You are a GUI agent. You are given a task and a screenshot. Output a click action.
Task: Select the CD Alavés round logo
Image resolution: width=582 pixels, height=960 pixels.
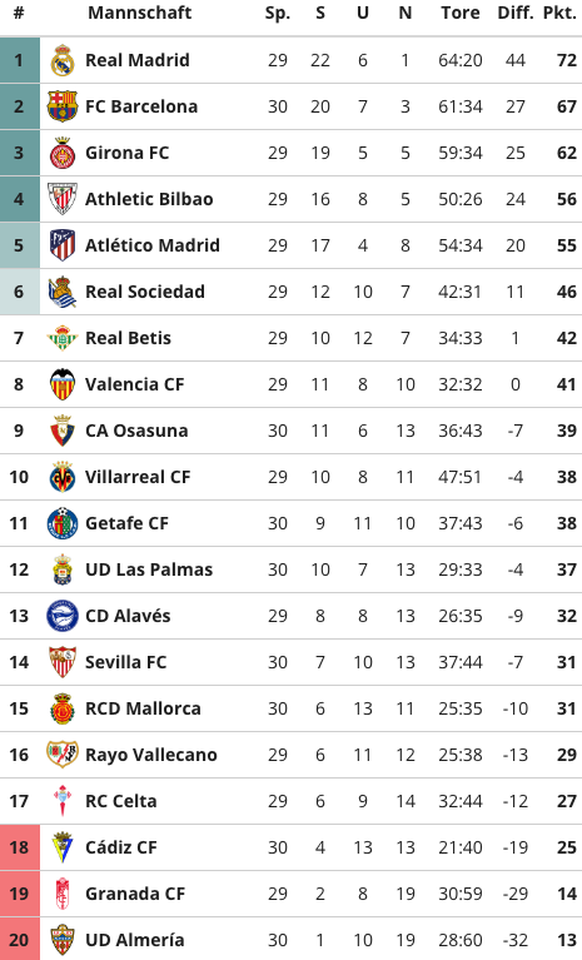[x=62, y=616]
